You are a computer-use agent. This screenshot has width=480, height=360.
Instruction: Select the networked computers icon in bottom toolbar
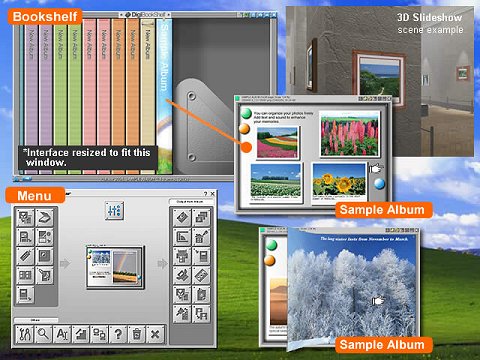click(x=99, y=334)
